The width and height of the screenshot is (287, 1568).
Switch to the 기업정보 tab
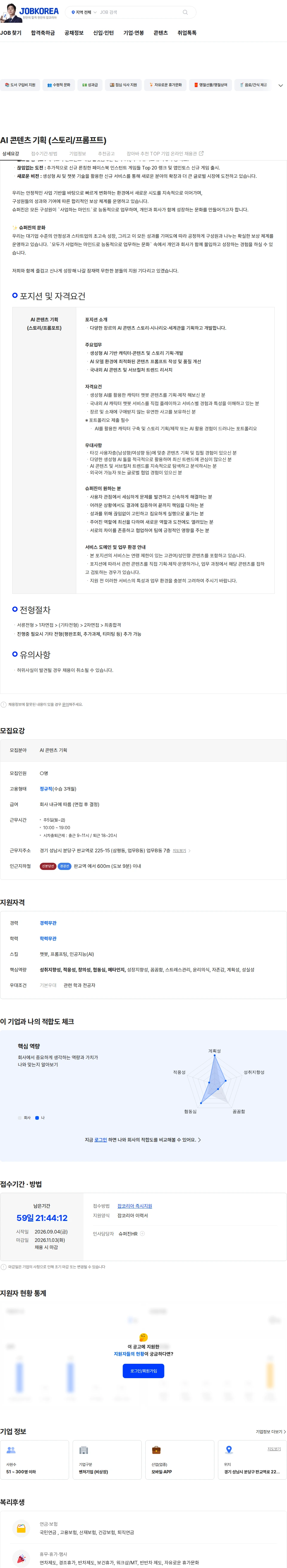tap(77, 153)
